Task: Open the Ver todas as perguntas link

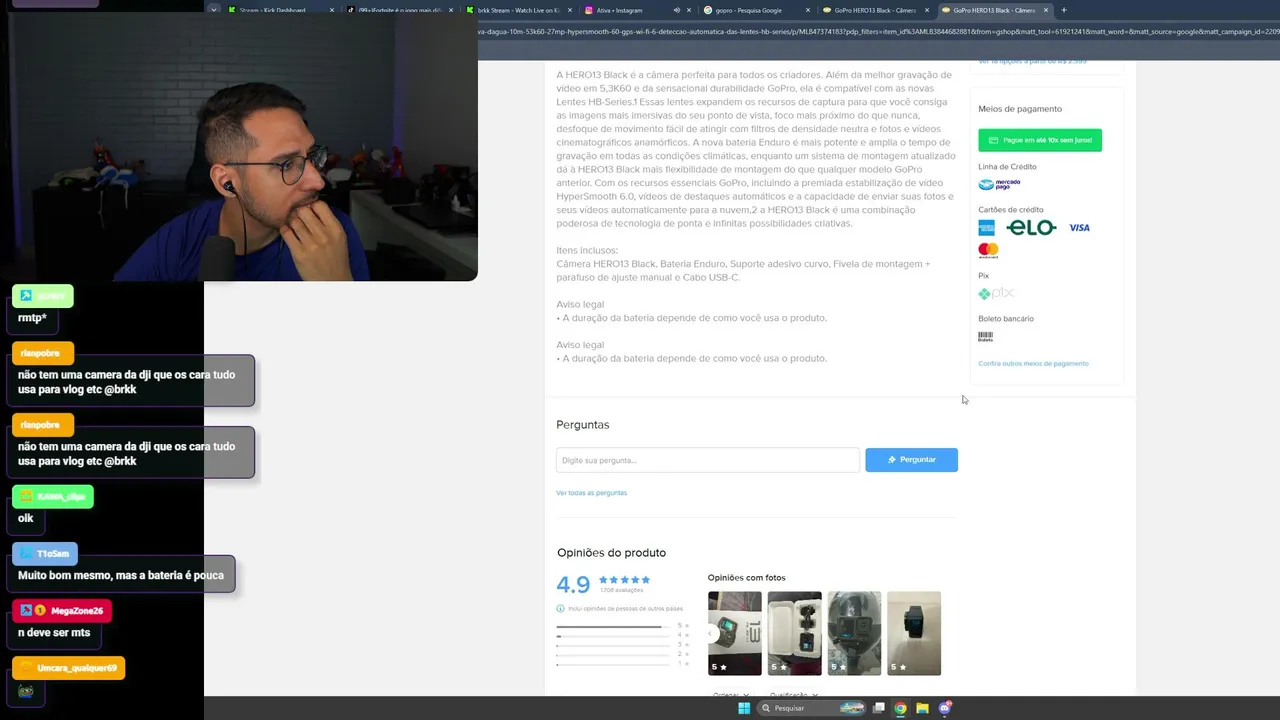Action: (x=591, y=493)
